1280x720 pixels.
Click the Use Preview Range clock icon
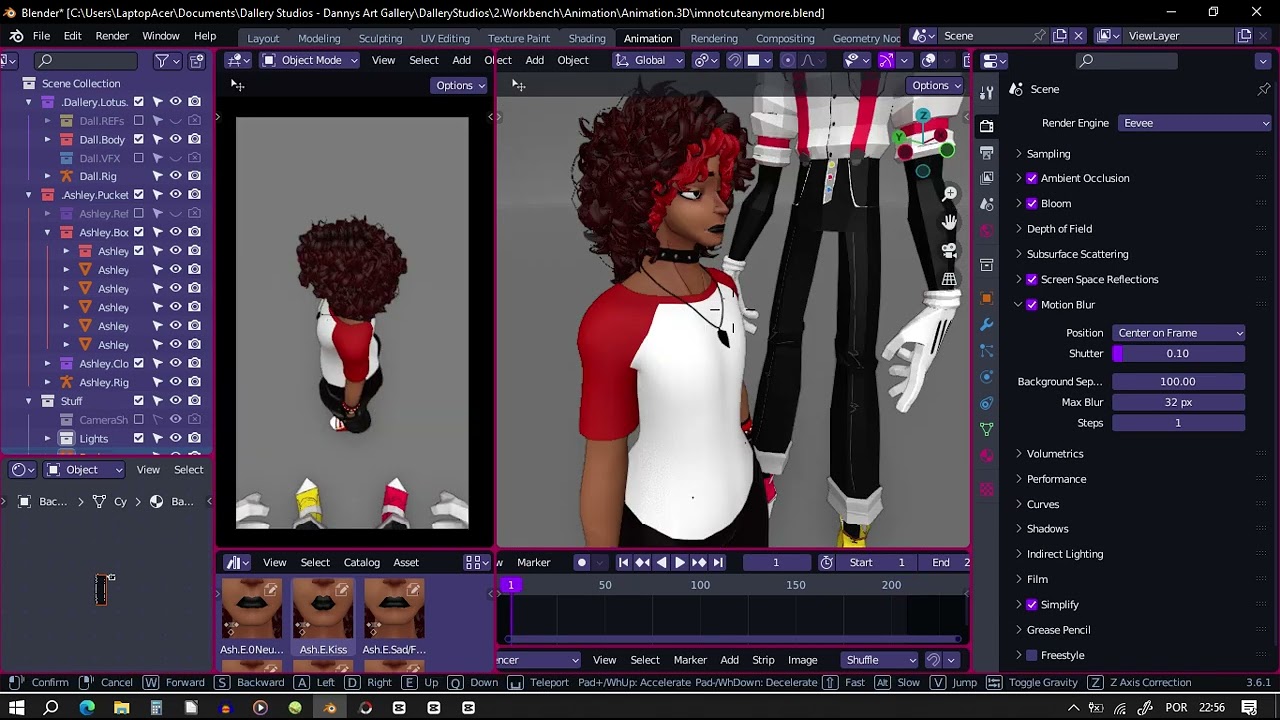(827, 562)
